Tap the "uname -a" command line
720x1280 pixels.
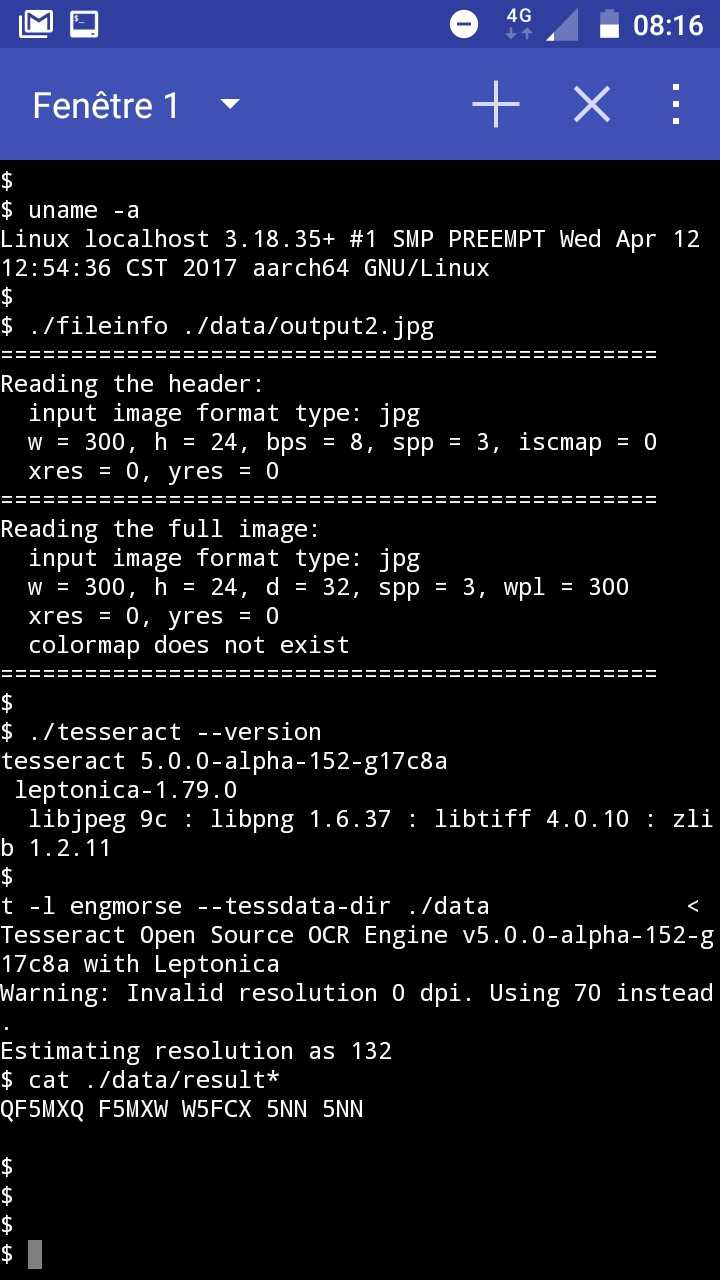point(84,210)
